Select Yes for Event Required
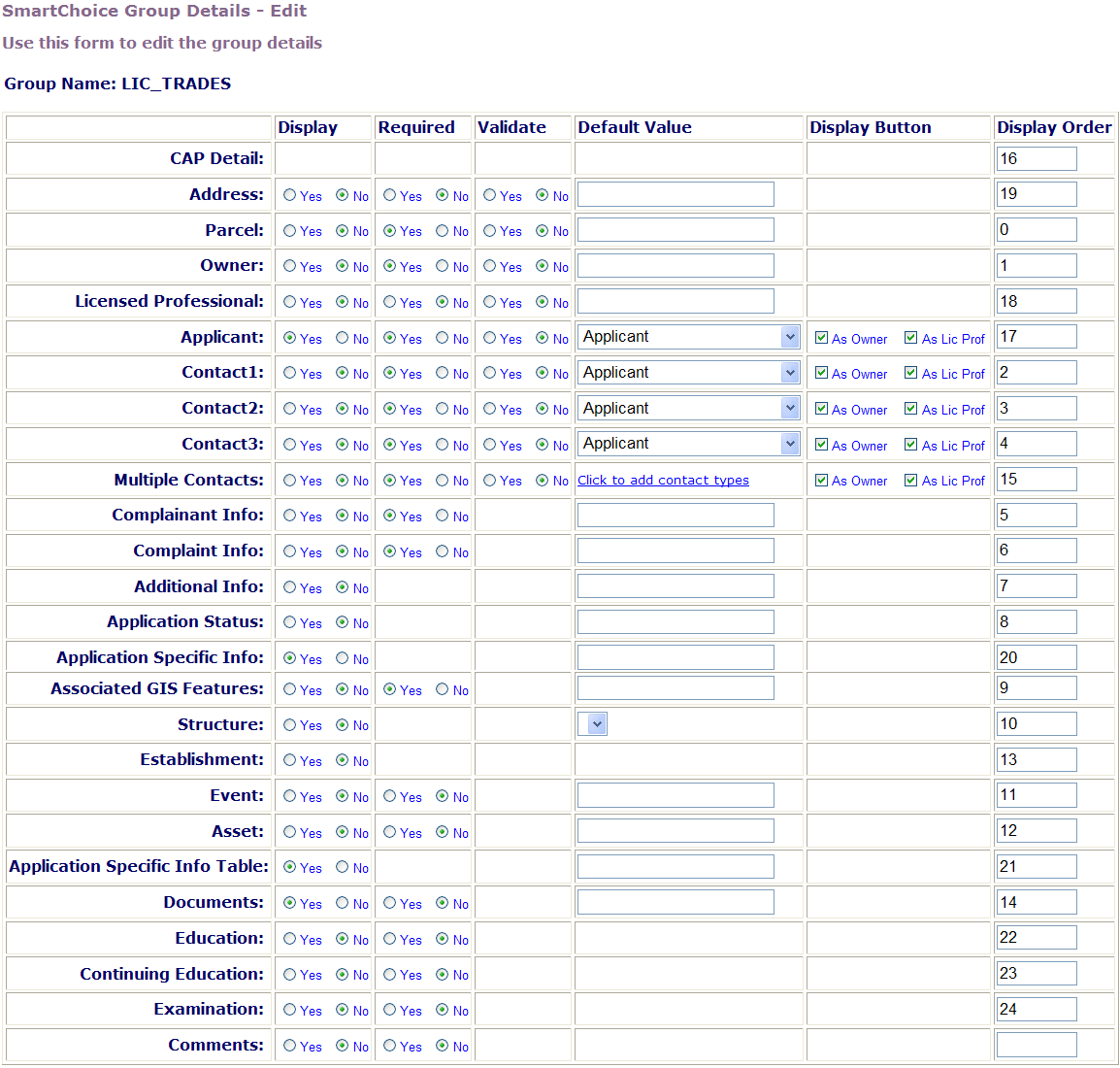The width and height of the screenshot is (1120, 1068). coord(390,796)
